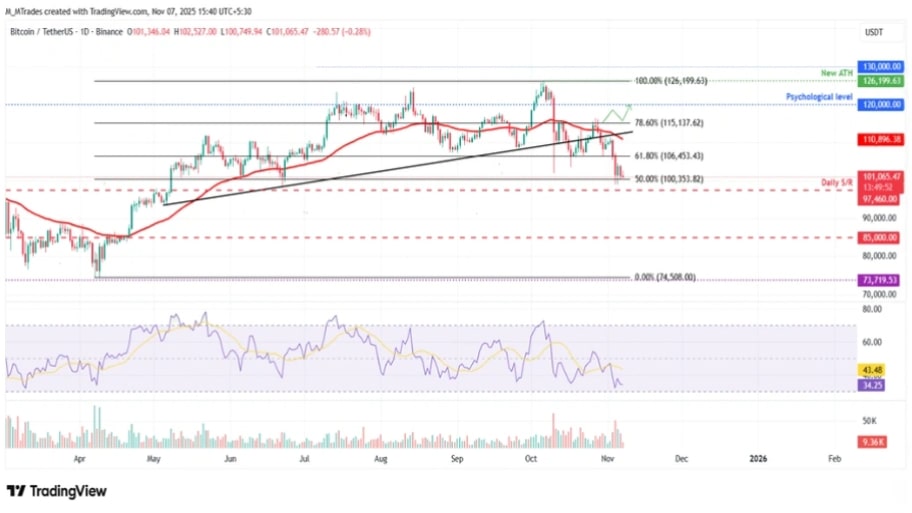Image resolution: width=912 pixels, height=513 pixels.
Task: Select the green 126,199.63 price tag
Action: [882, 80]
